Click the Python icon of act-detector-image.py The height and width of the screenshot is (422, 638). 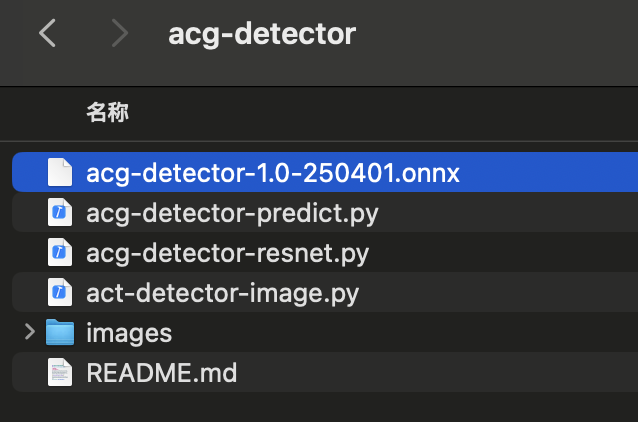[60, 292]
